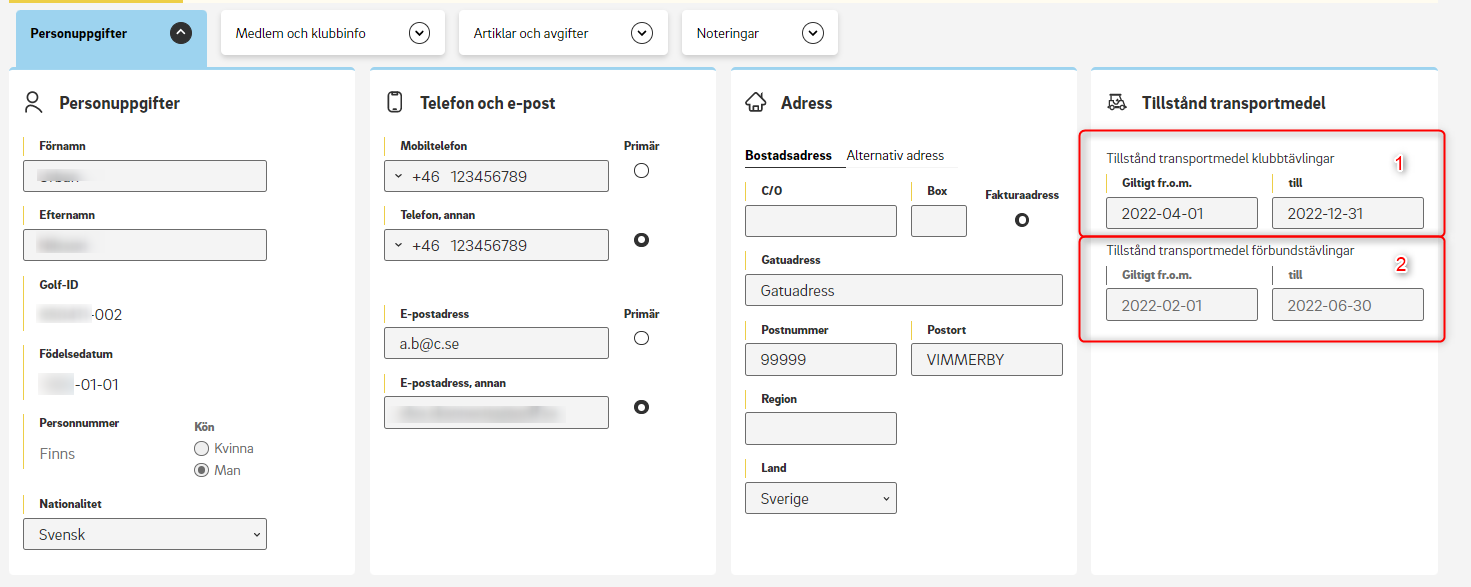This screenshot has width=1471, height=587.
Task: Expand the Artiklar och avgifter section chevron
Action: [642, 33]
